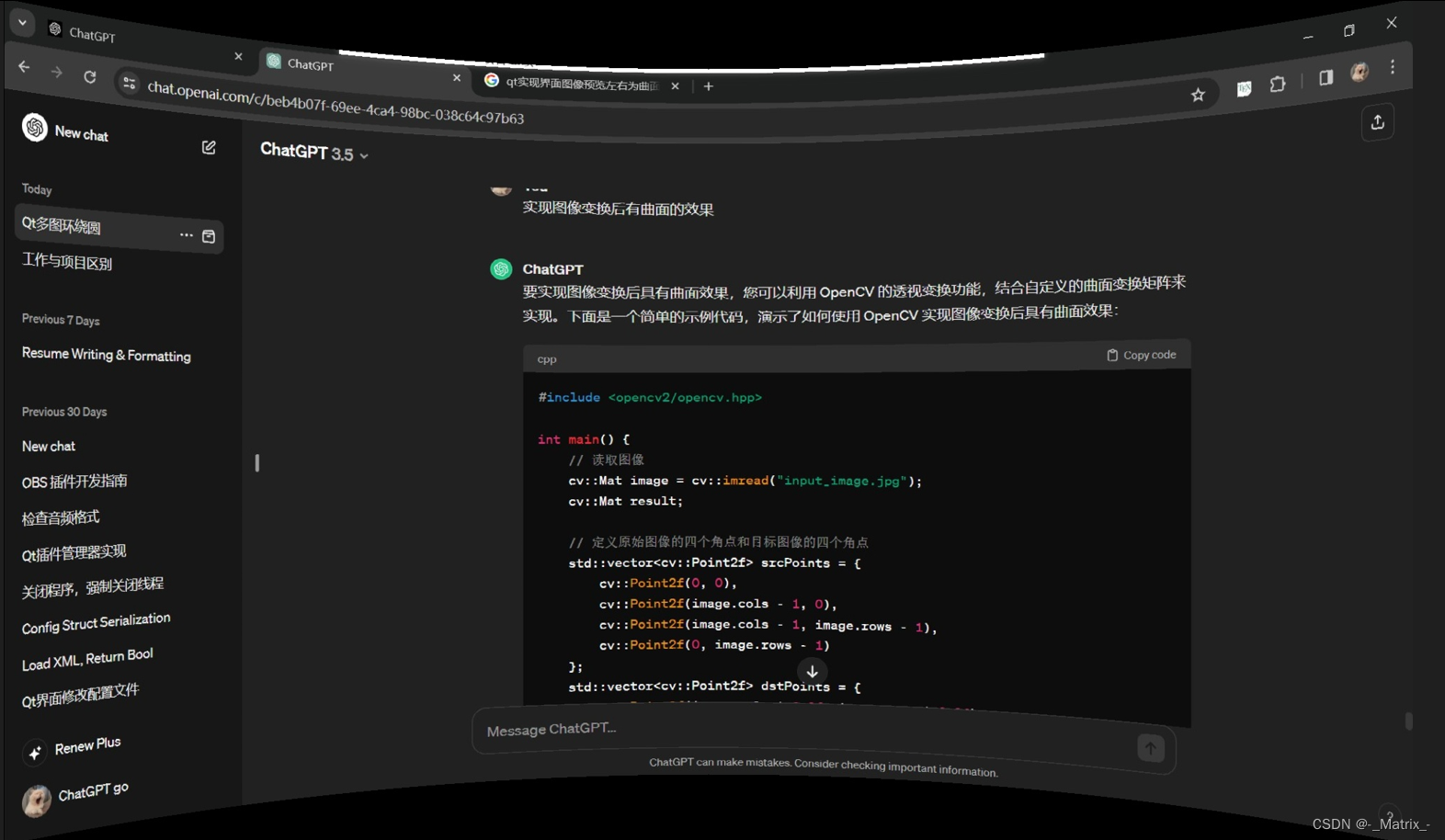The image size is (1445, 840).
Task: Start a New chat from the sidebar
Action: point(81,133)
